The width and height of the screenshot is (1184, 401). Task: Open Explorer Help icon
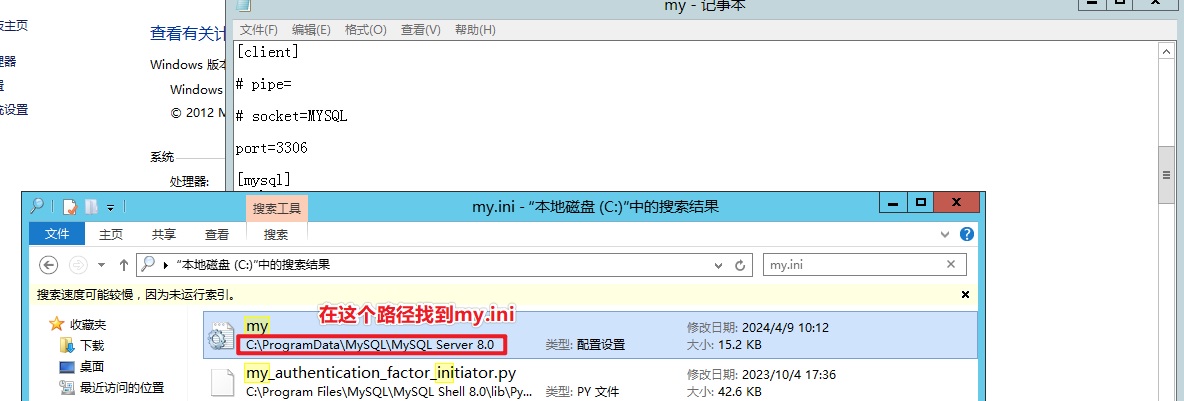[x=966, y=235]
